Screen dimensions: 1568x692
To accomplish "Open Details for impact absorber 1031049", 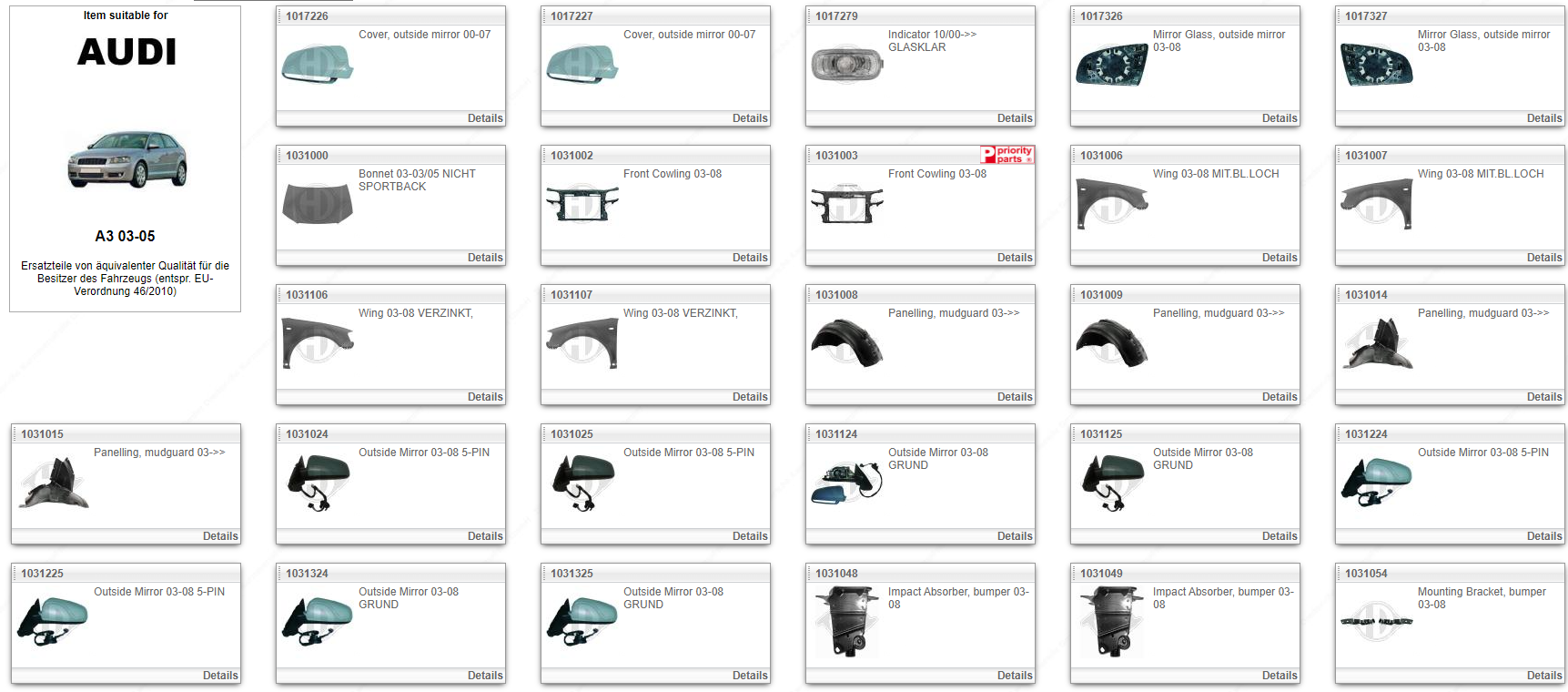I will (x=1280, y=676).
